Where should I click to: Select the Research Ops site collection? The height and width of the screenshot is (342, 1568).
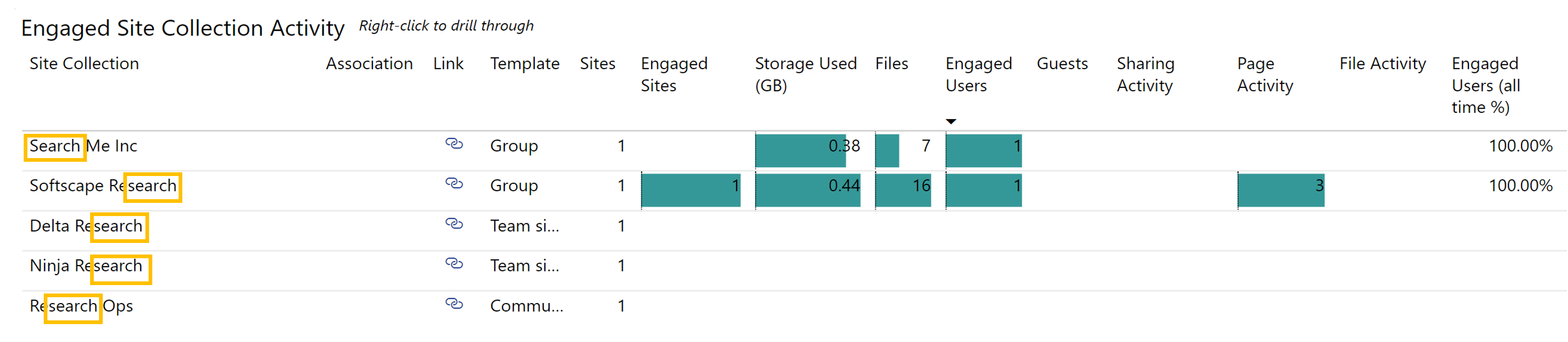81,306
